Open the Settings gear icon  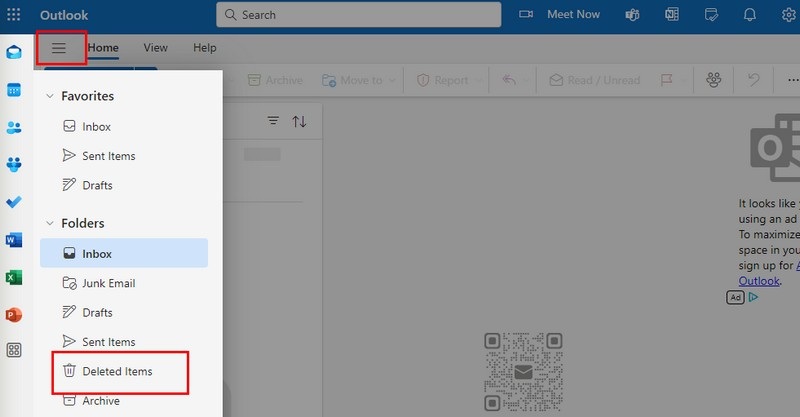(788, 15)
